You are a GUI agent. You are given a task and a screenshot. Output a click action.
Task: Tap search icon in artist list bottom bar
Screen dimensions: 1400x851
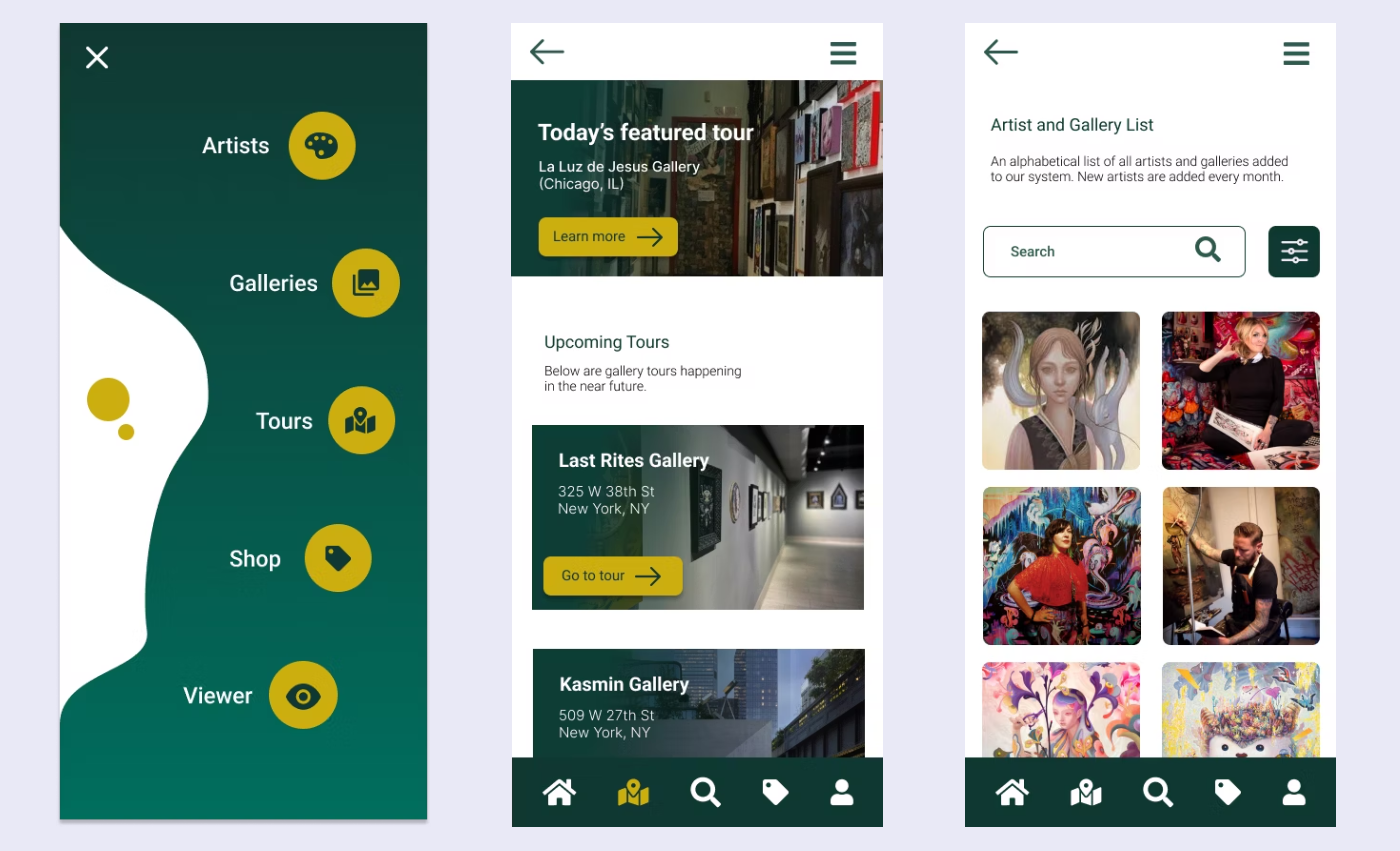click(1159, 793)
